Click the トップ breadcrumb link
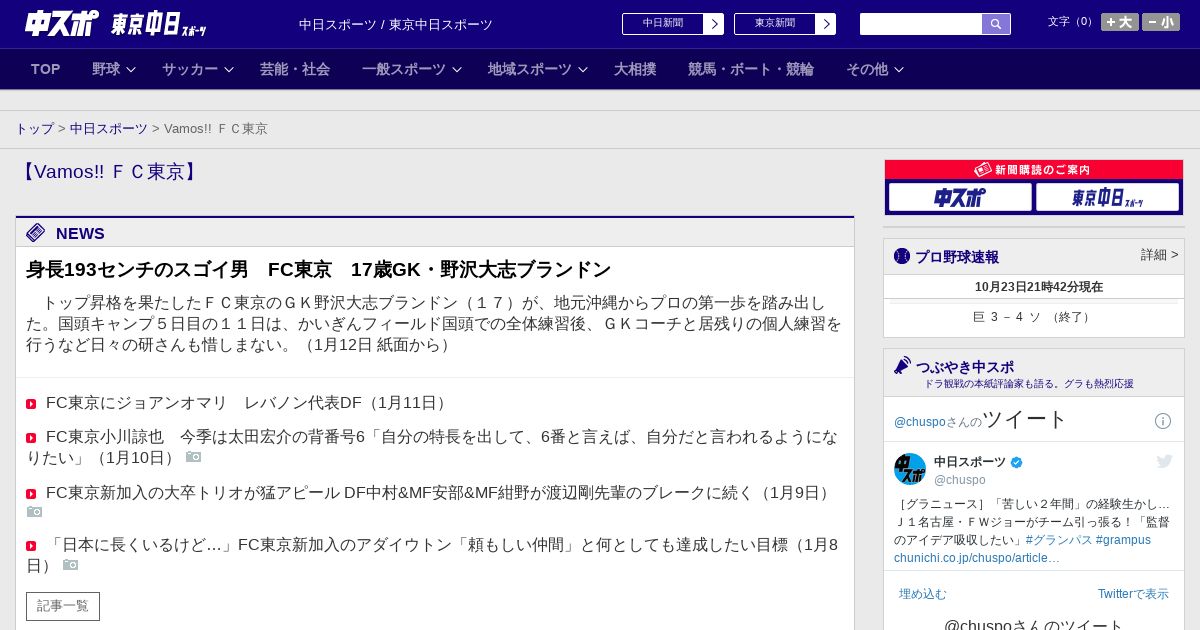 click(35, 129)
